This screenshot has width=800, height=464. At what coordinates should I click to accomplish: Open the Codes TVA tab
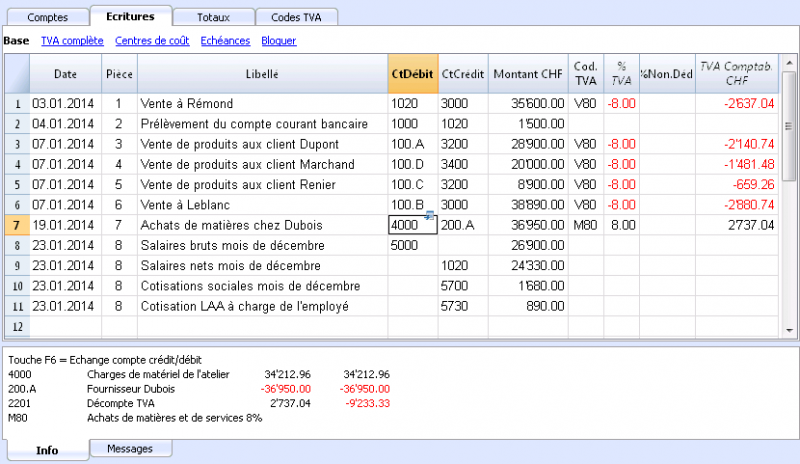tap(296, 17)
